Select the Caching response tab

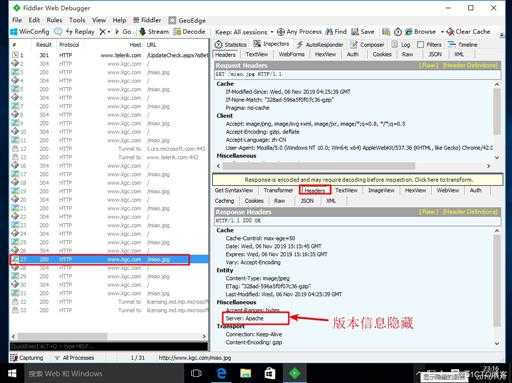(224, 201)
